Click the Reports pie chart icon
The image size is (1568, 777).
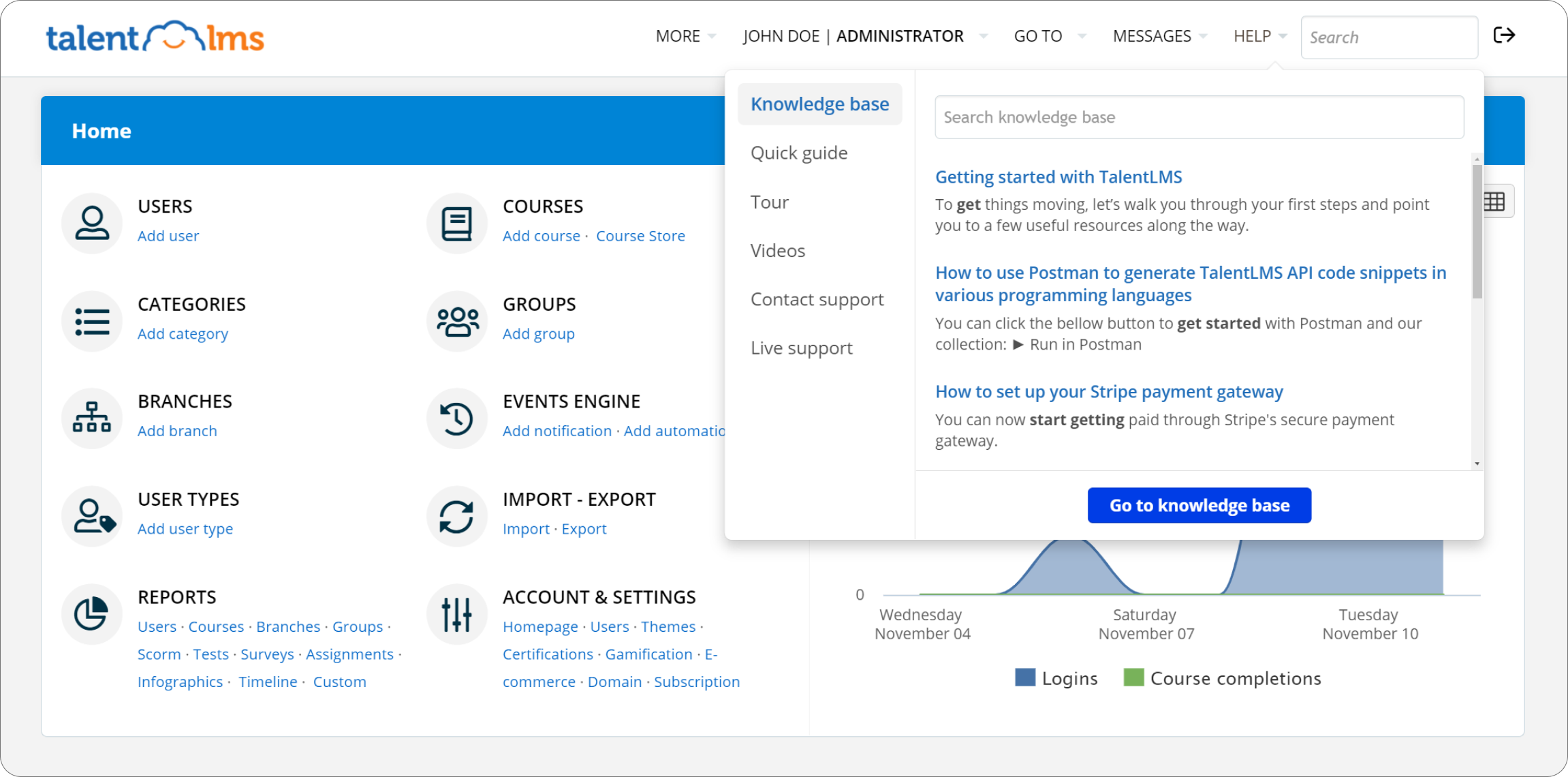click(x=93, y=614)
